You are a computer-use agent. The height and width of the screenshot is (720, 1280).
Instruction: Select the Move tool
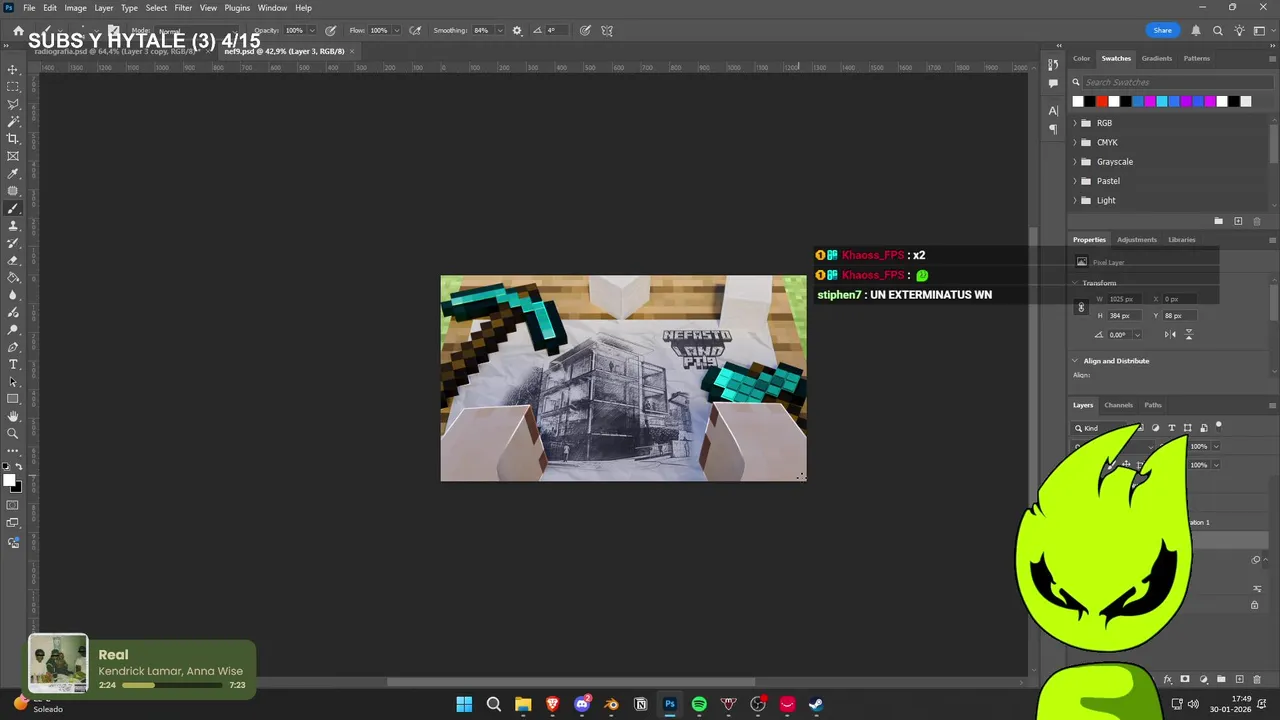coord(13,70)
